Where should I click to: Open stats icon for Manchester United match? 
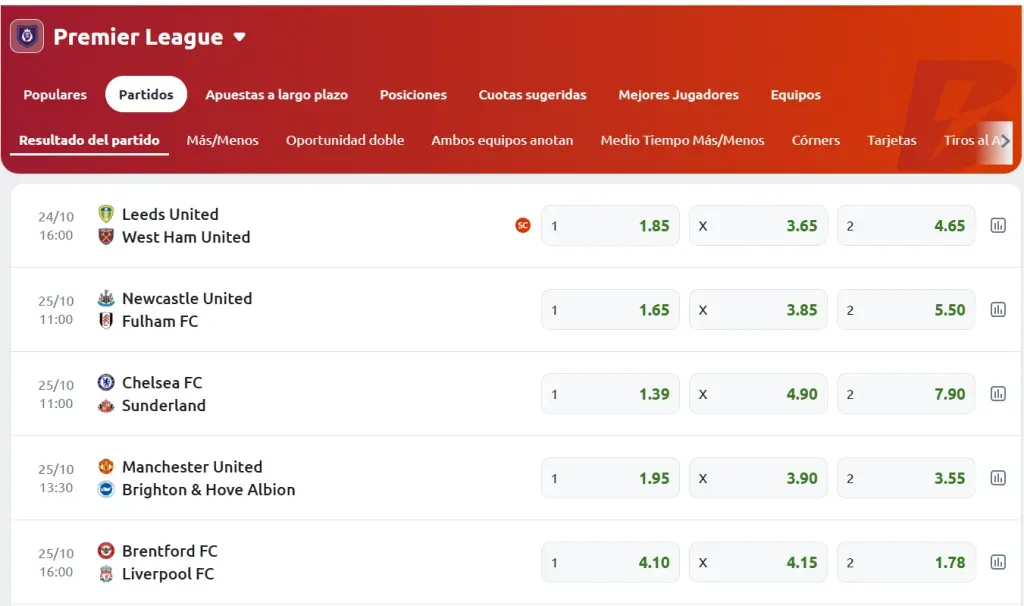tap(997, 478)
